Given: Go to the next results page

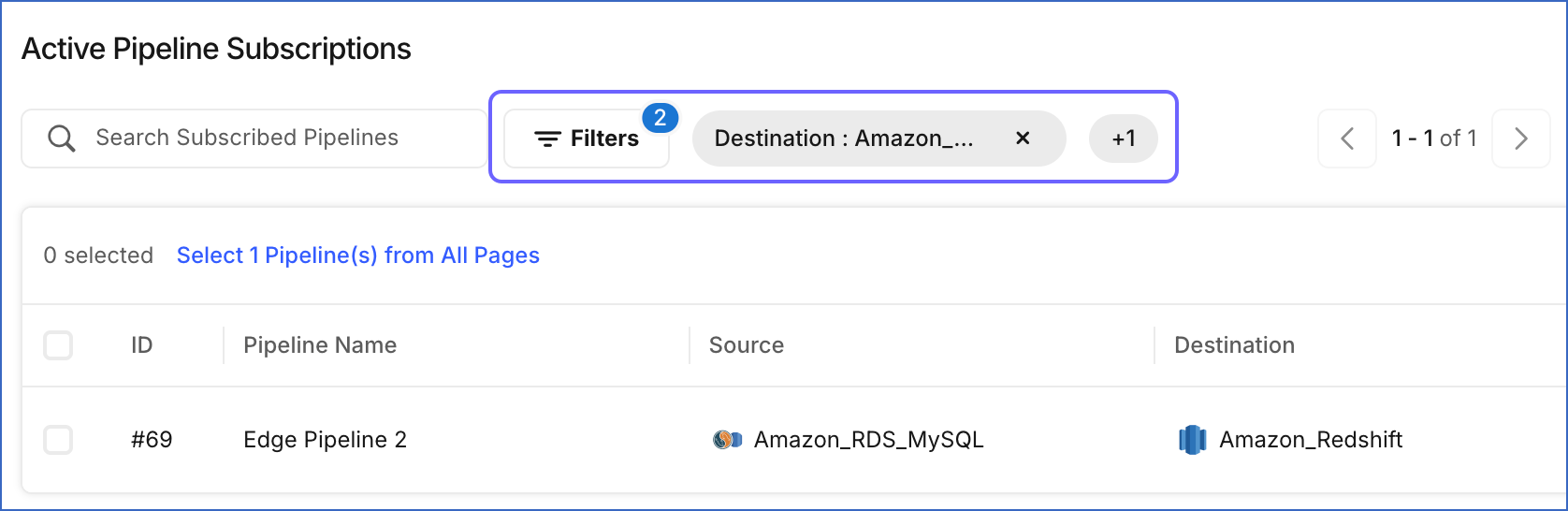Looking at the screenshot, I should coord(1520,139).
